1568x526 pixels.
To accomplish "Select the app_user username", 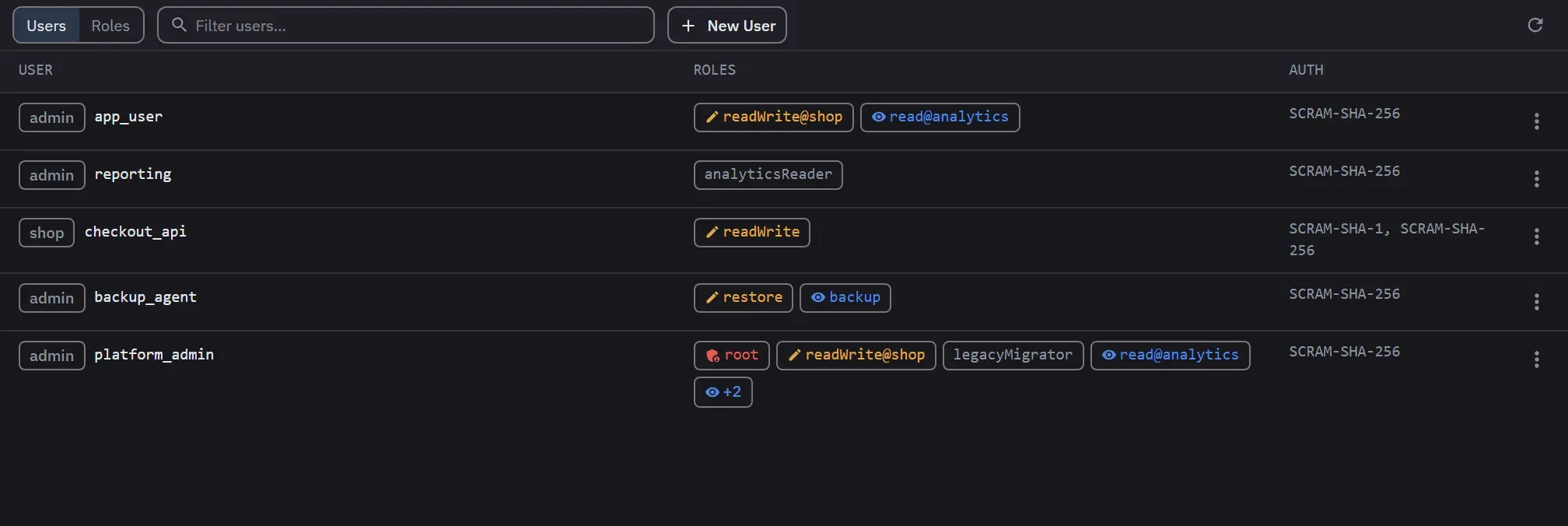I will (128, 117).
